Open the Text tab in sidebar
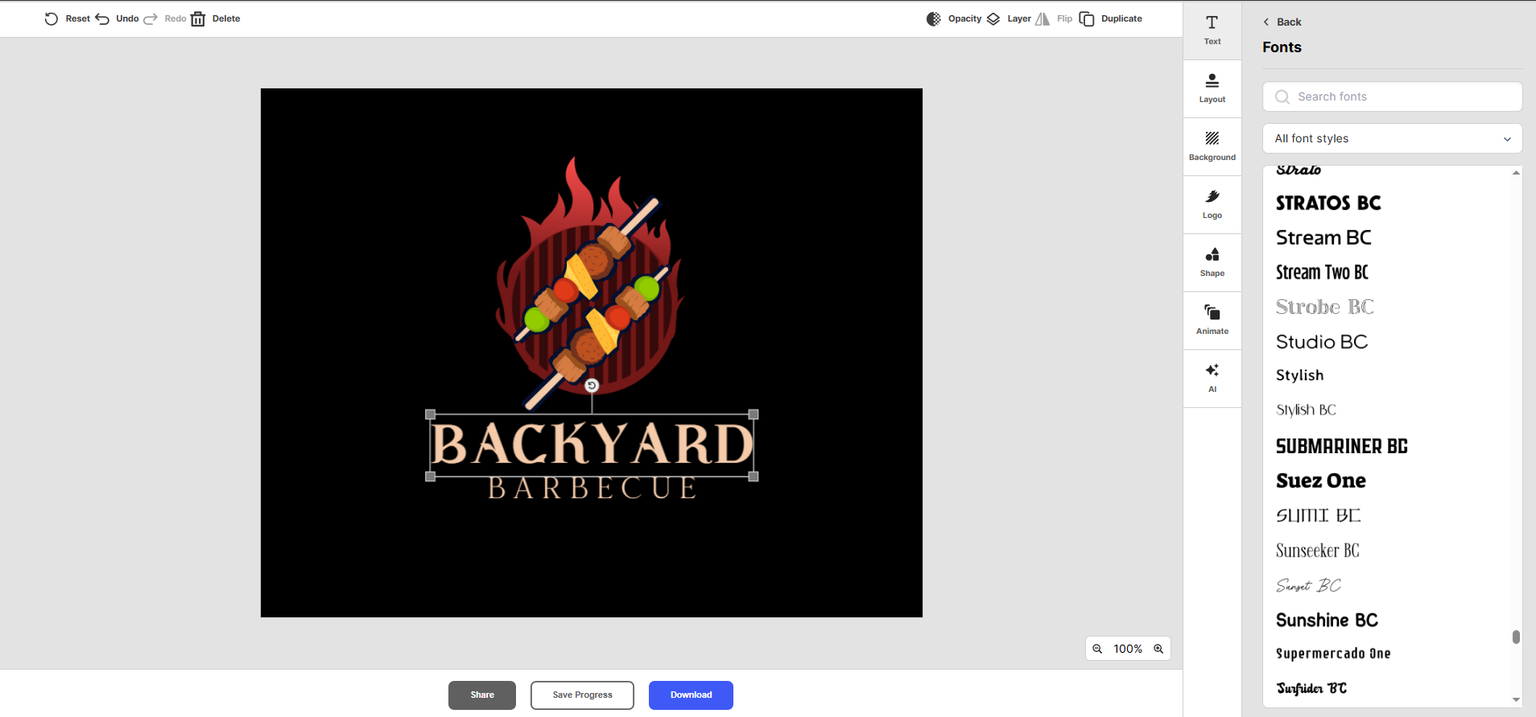1536x717 pixels. (x=1212, y=30)
